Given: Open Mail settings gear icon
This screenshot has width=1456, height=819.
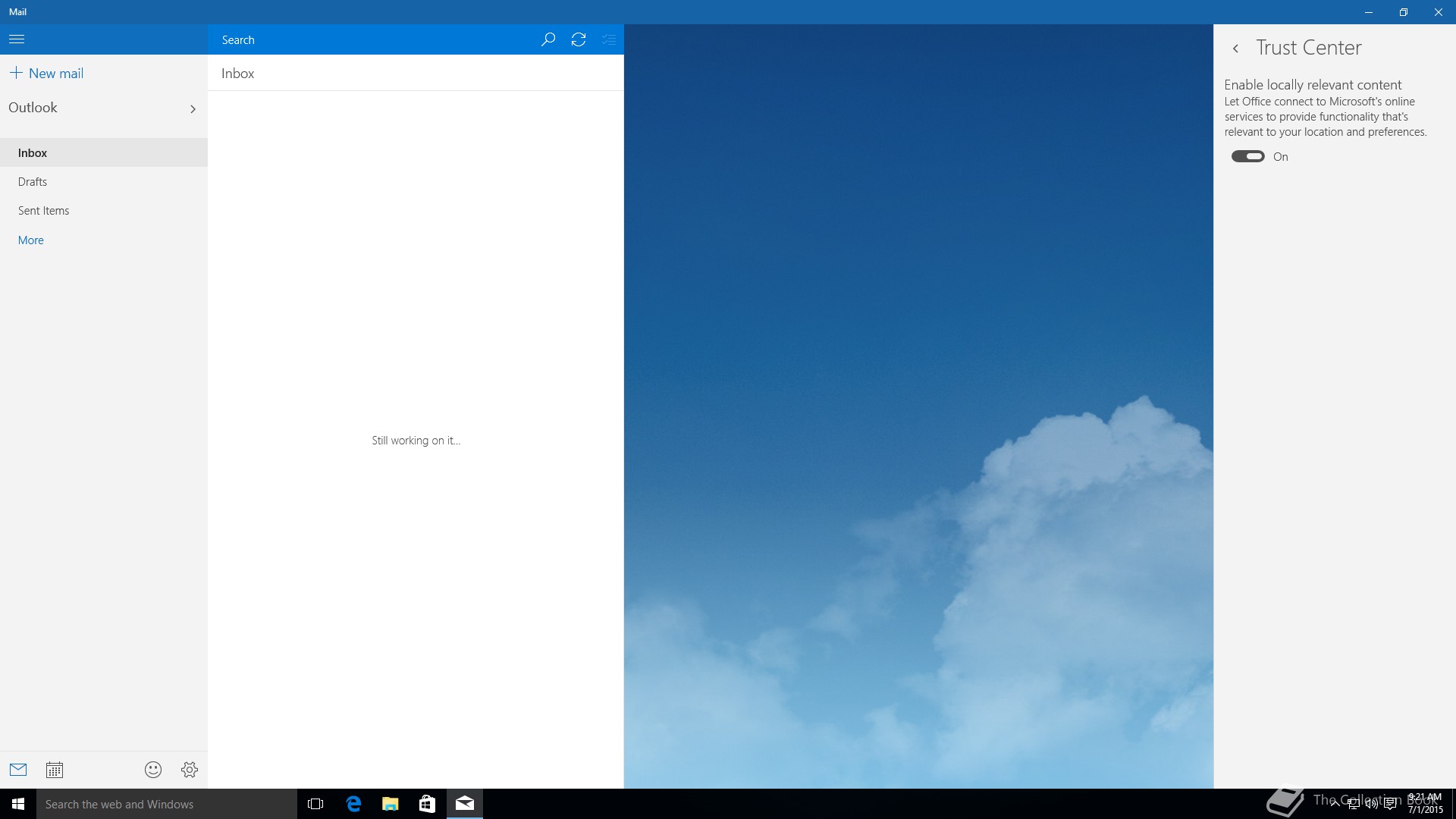Looking at the screenshot, I should (190, 770).
